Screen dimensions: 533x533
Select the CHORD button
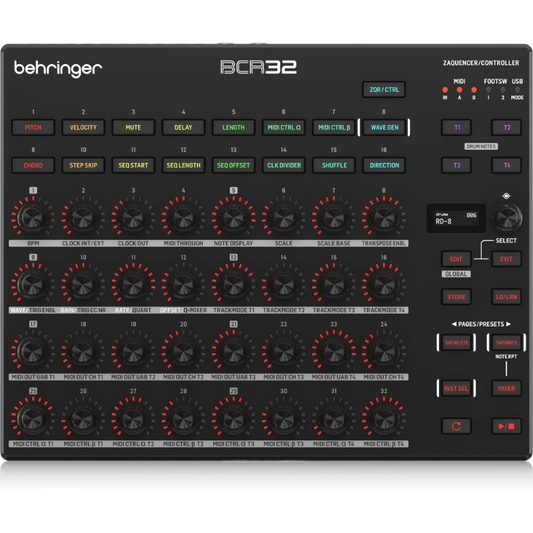[x=33, y=165]
